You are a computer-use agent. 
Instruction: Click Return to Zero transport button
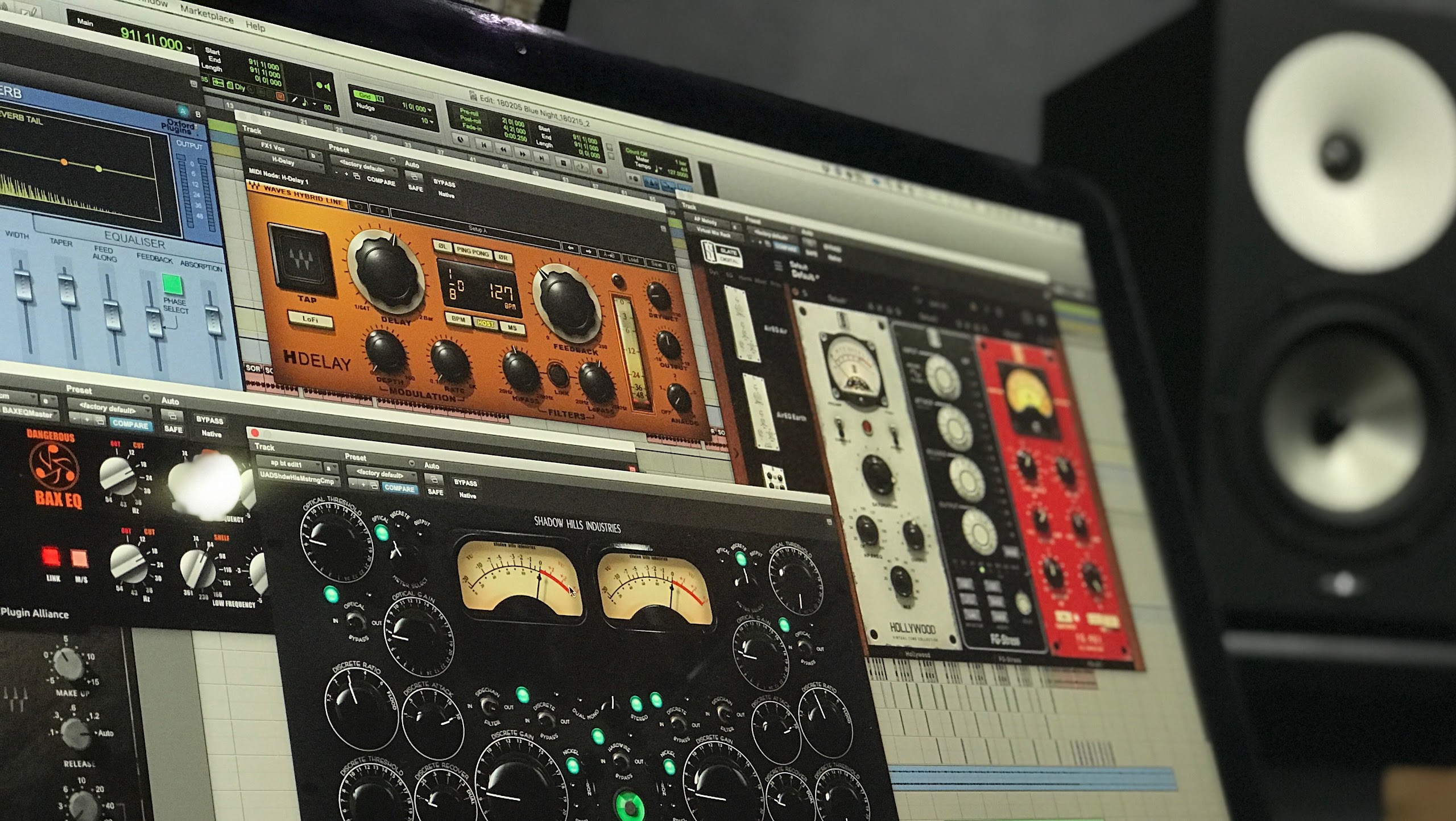click(x=484, y=145)
